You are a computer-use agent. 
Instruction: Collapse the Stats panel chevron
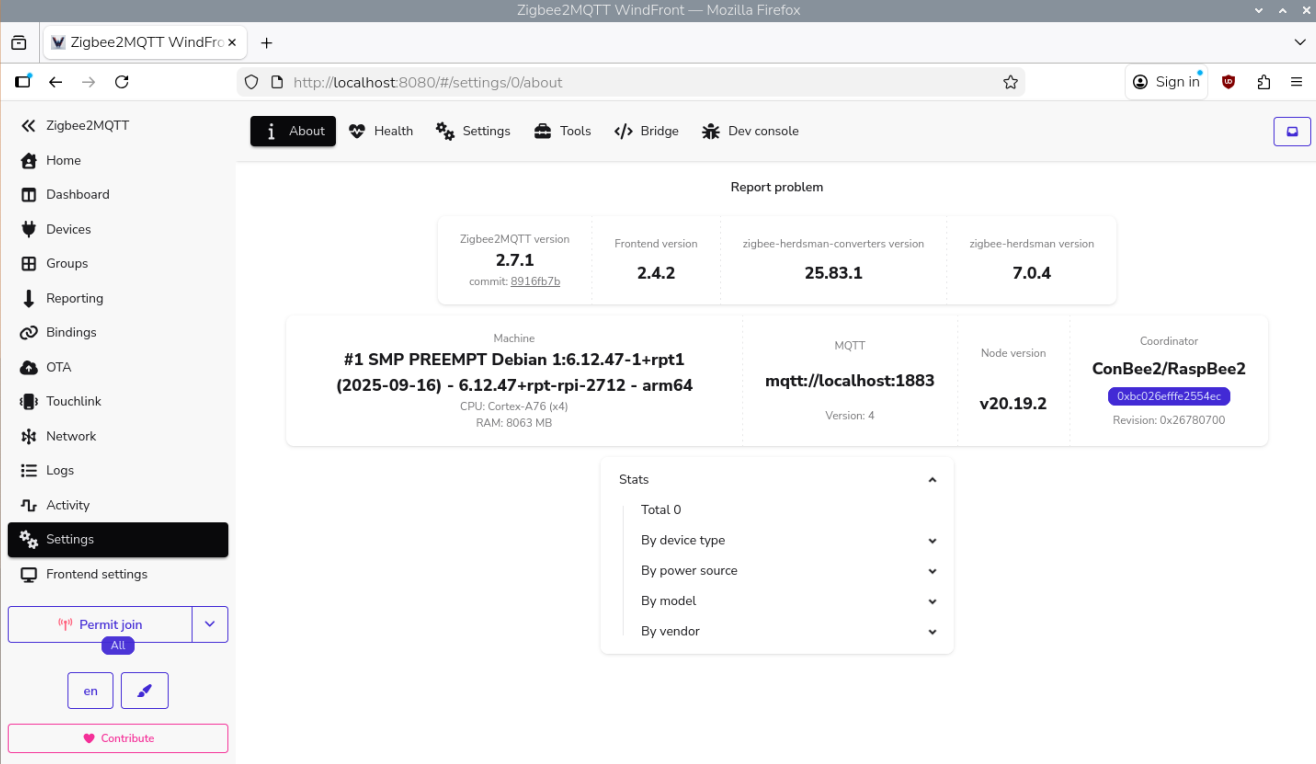tap(932, 479)
